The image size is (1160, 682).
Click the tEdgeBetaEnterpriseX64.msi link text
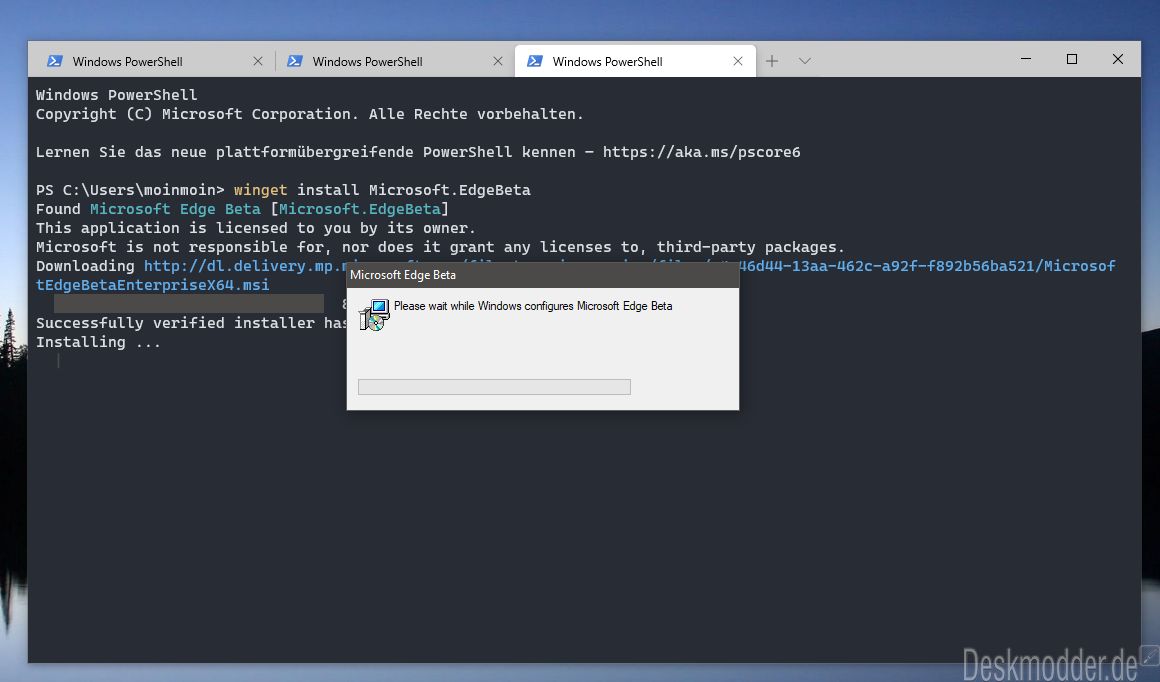(153, 286)
